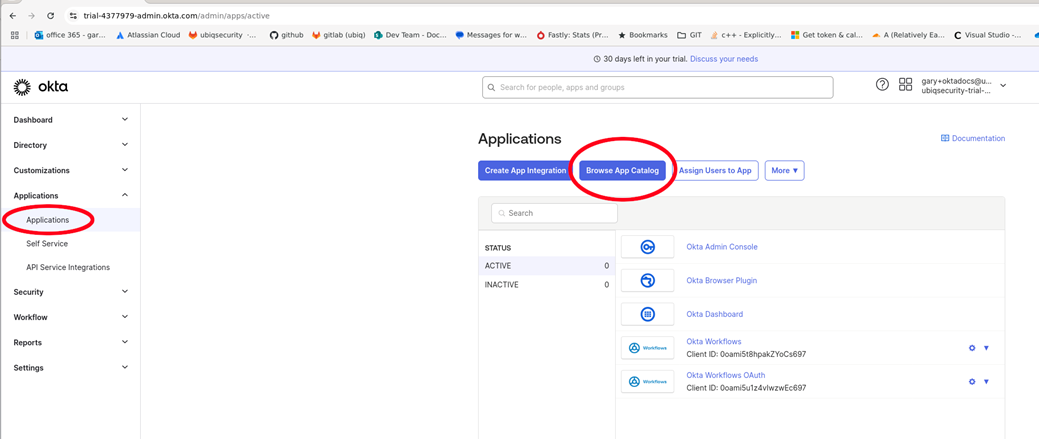Open the Okta Browser Plugin link
1039x439 pixels.
[x=722, y=281]
